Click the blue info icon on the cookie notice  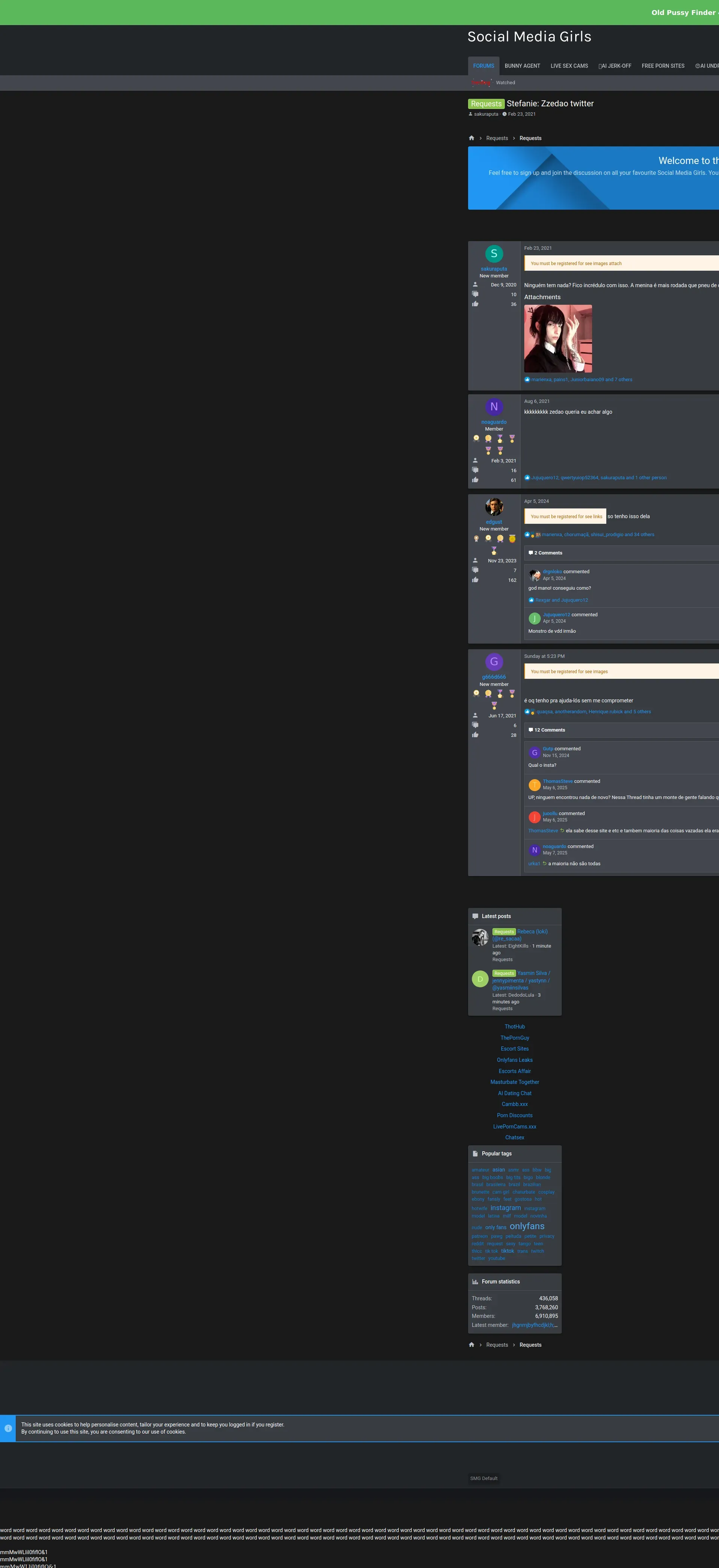(x=8, y=1428)
